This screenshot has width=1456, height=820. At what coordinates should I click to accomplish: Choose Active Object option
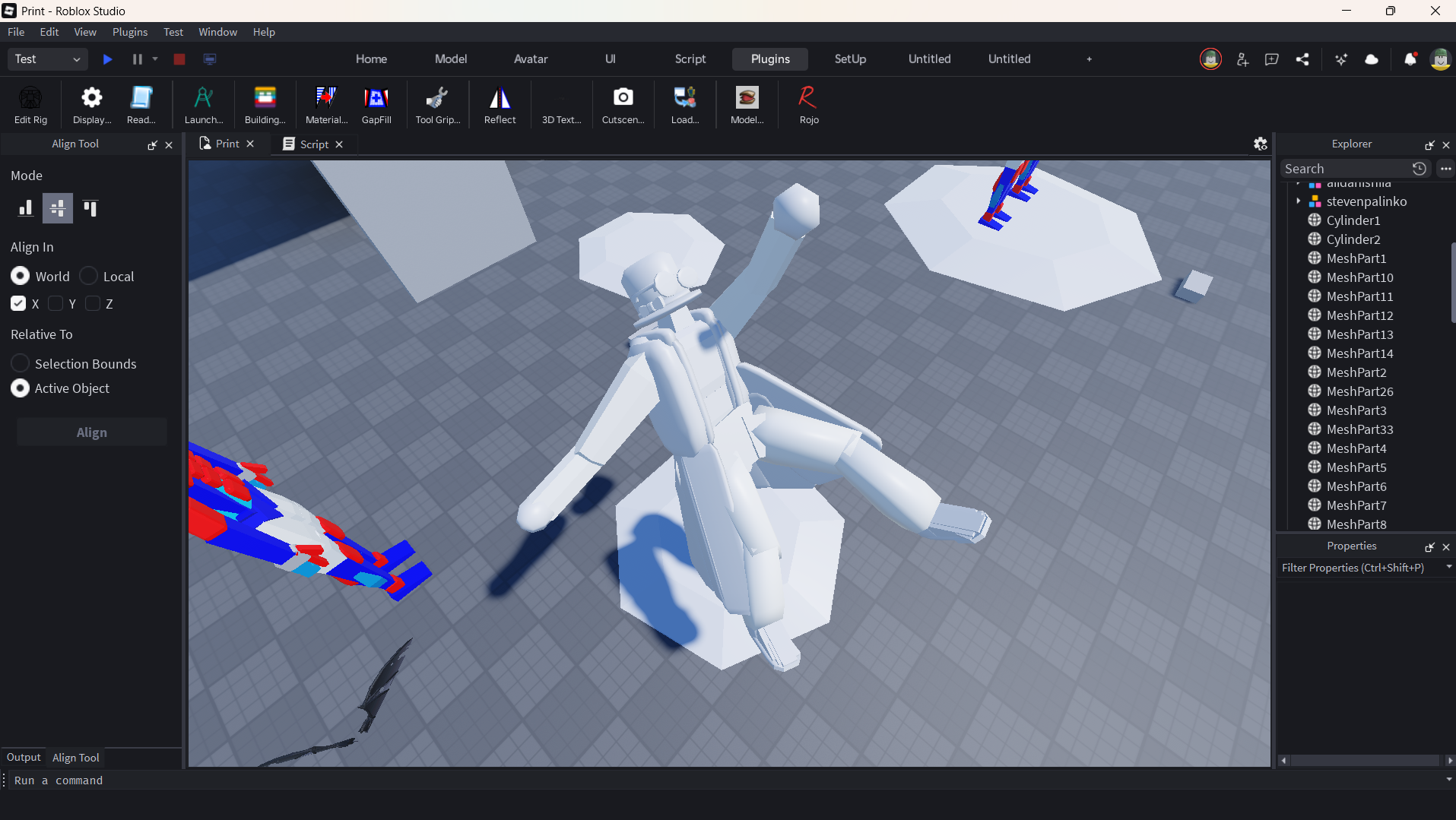[x=21, y=388]
